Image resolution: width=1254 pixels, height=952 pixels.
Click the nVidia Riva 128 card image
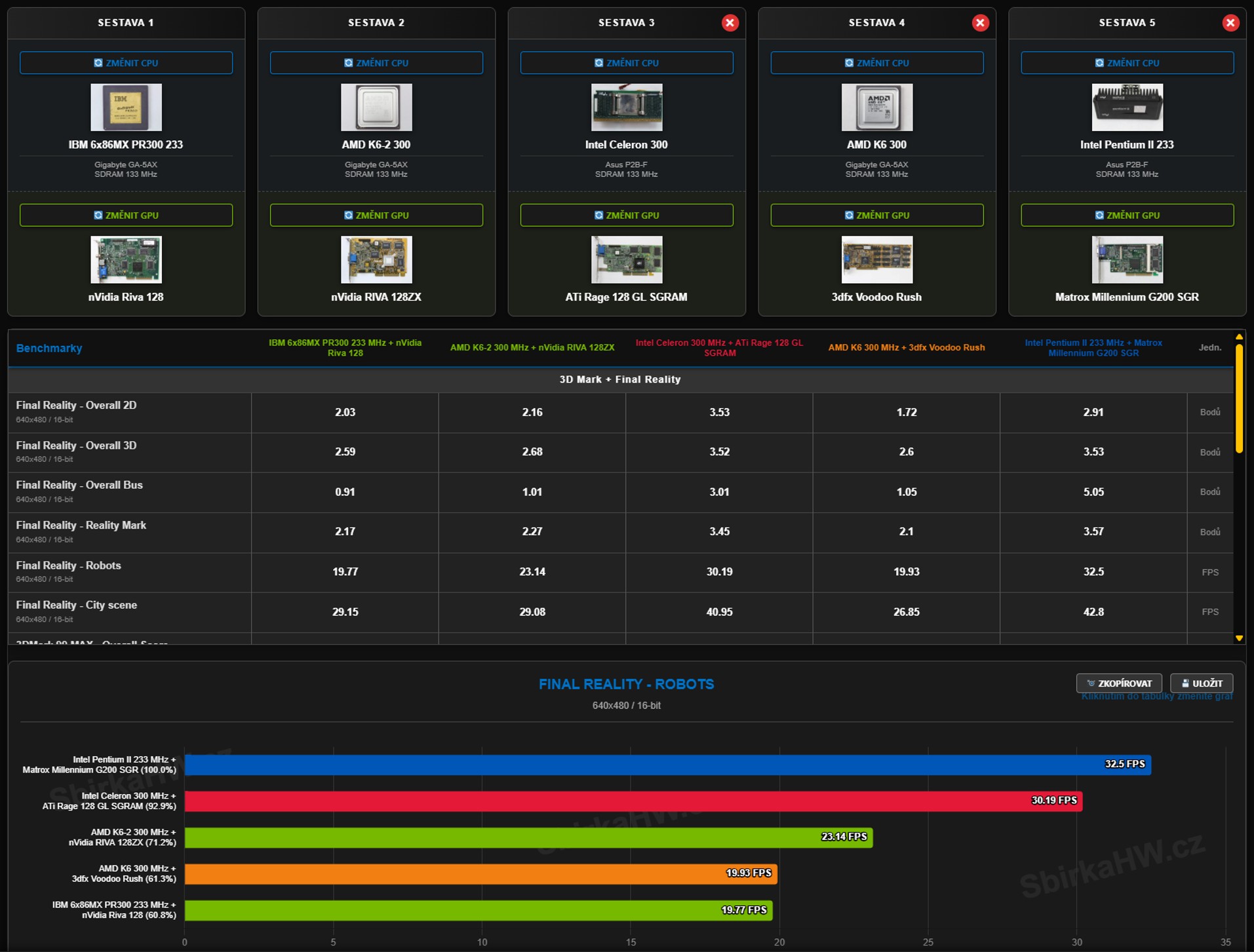[126, 259]
